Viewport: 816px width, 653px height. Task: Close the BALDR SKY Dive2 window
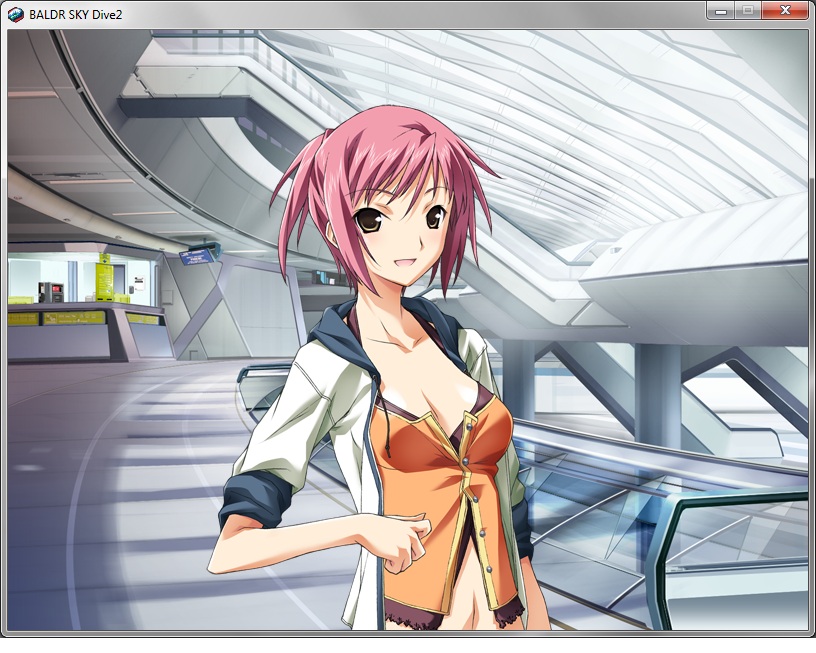(x=785, y=10)
